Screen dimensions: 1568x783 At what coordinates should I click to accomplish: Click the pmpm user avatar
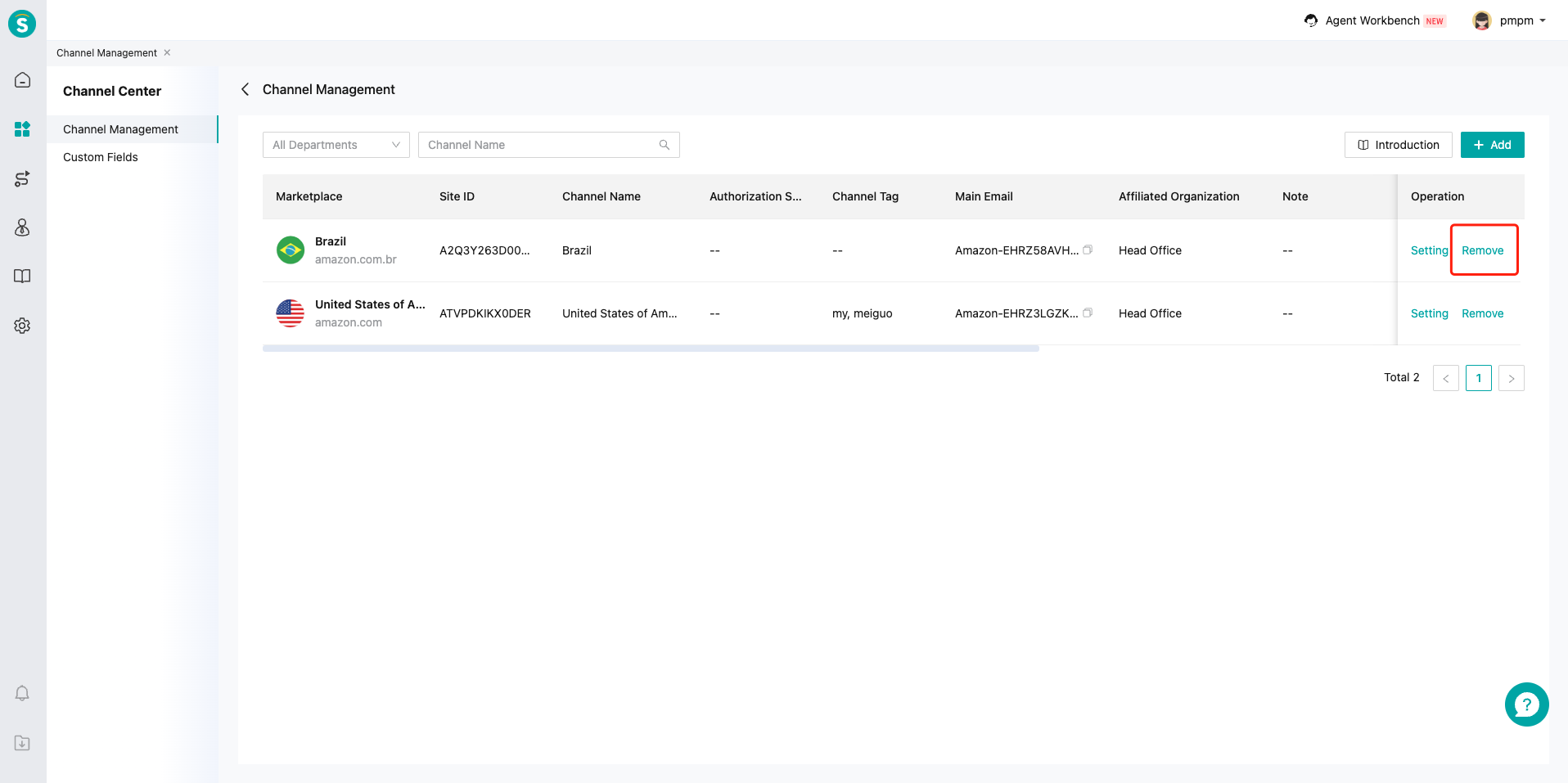(1482, 20)
